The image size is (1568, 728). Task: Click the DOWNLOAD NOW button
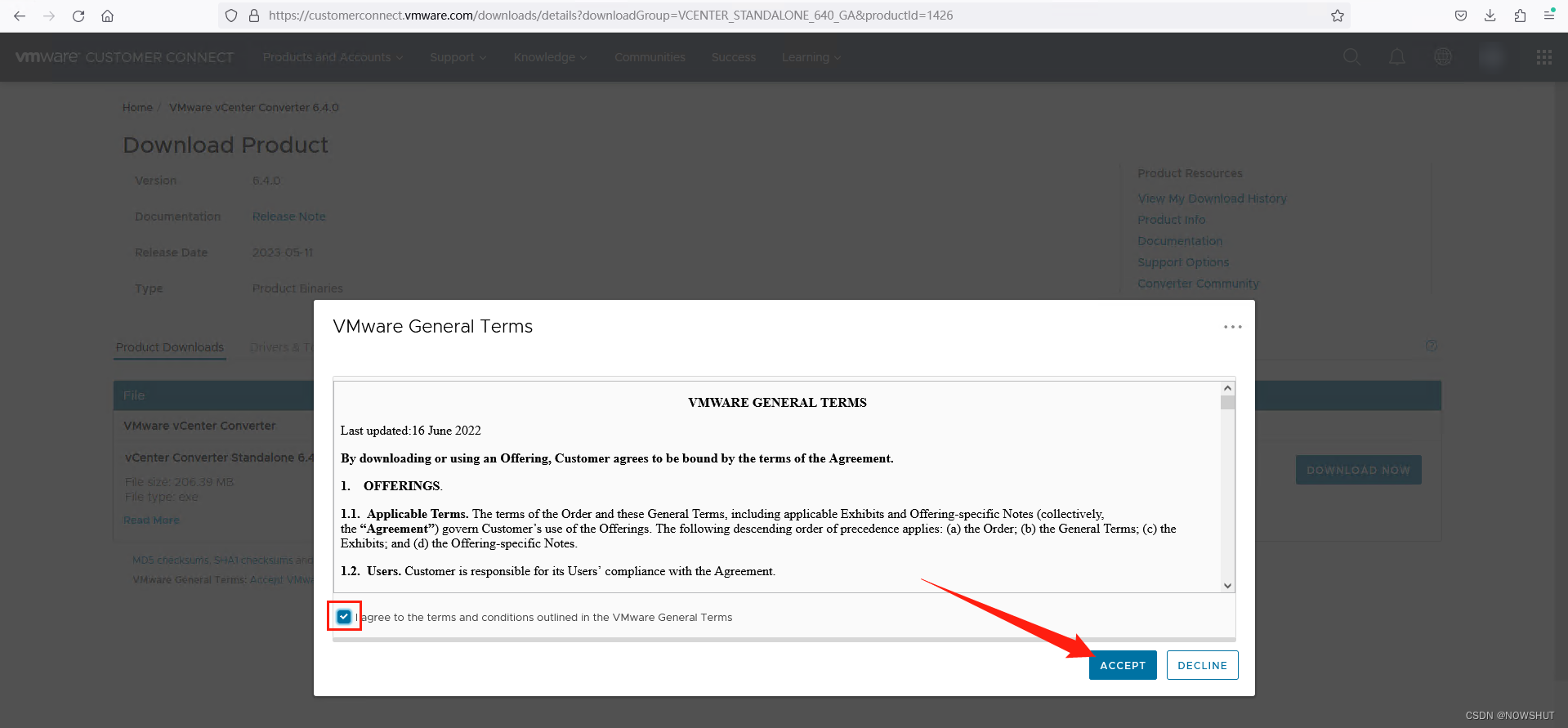tap(1358, 470)
